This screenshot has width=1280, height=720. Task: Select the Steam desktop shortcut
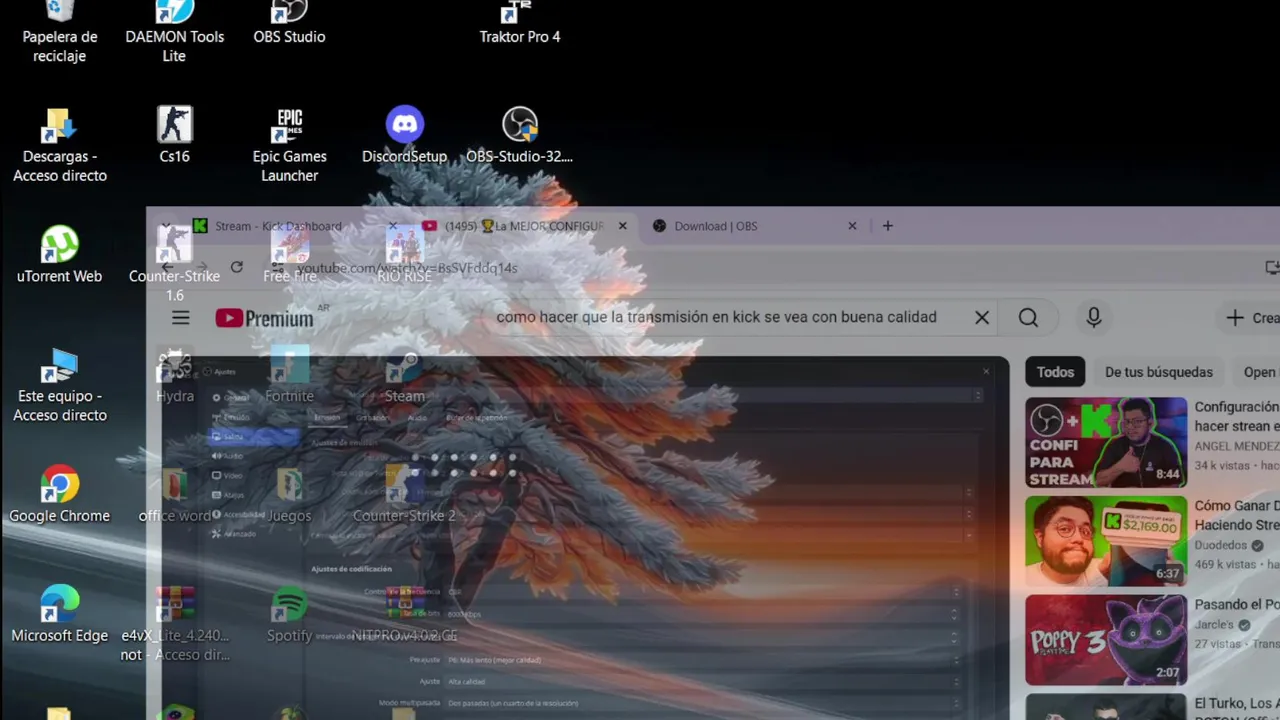(404, 374)
